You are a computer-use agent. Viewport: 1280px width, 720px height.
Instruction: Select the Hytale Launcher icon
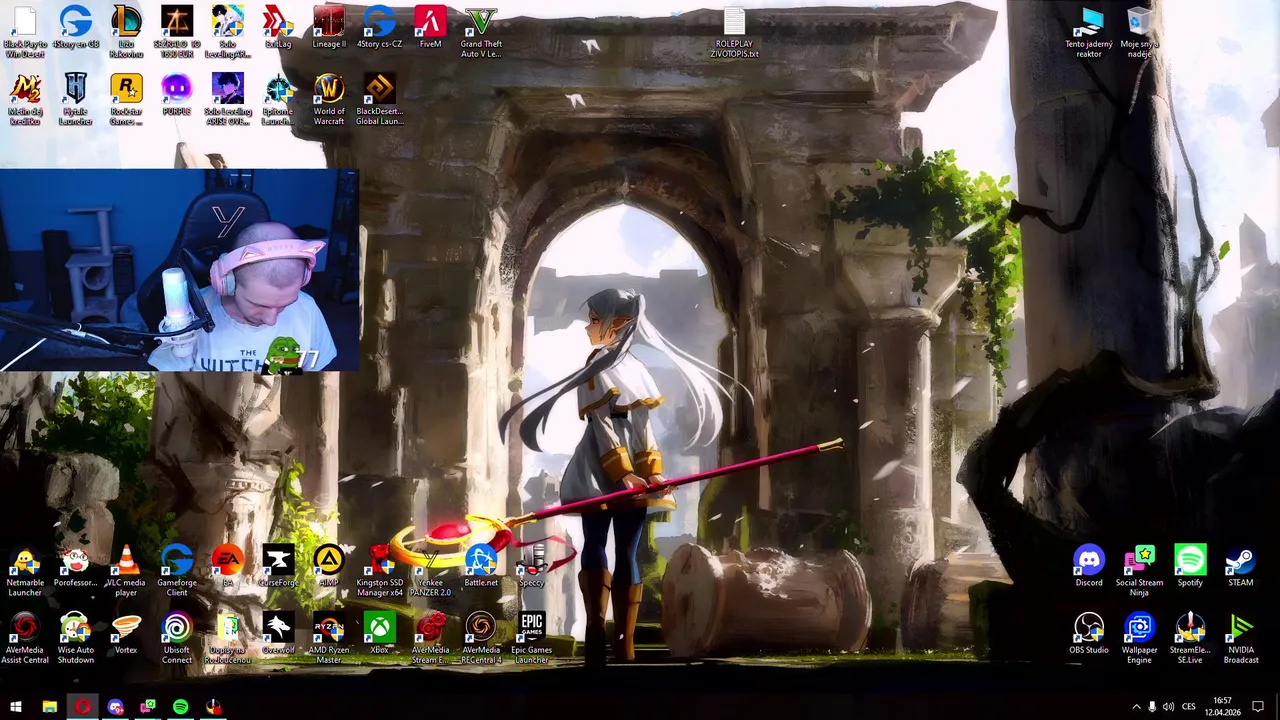pos(75,100)
